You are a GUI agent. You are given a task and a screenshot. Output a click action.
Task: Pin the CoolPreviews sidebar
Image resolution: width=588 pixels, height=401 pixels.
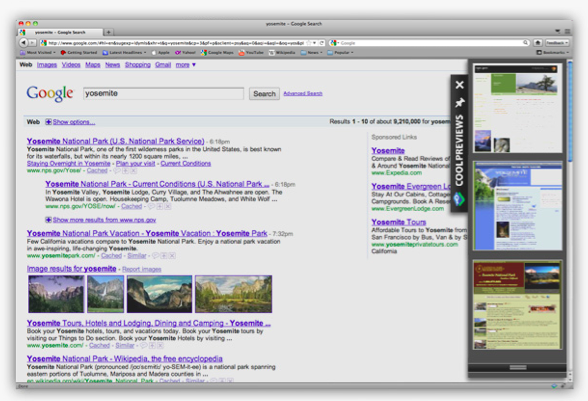(459, 102)
